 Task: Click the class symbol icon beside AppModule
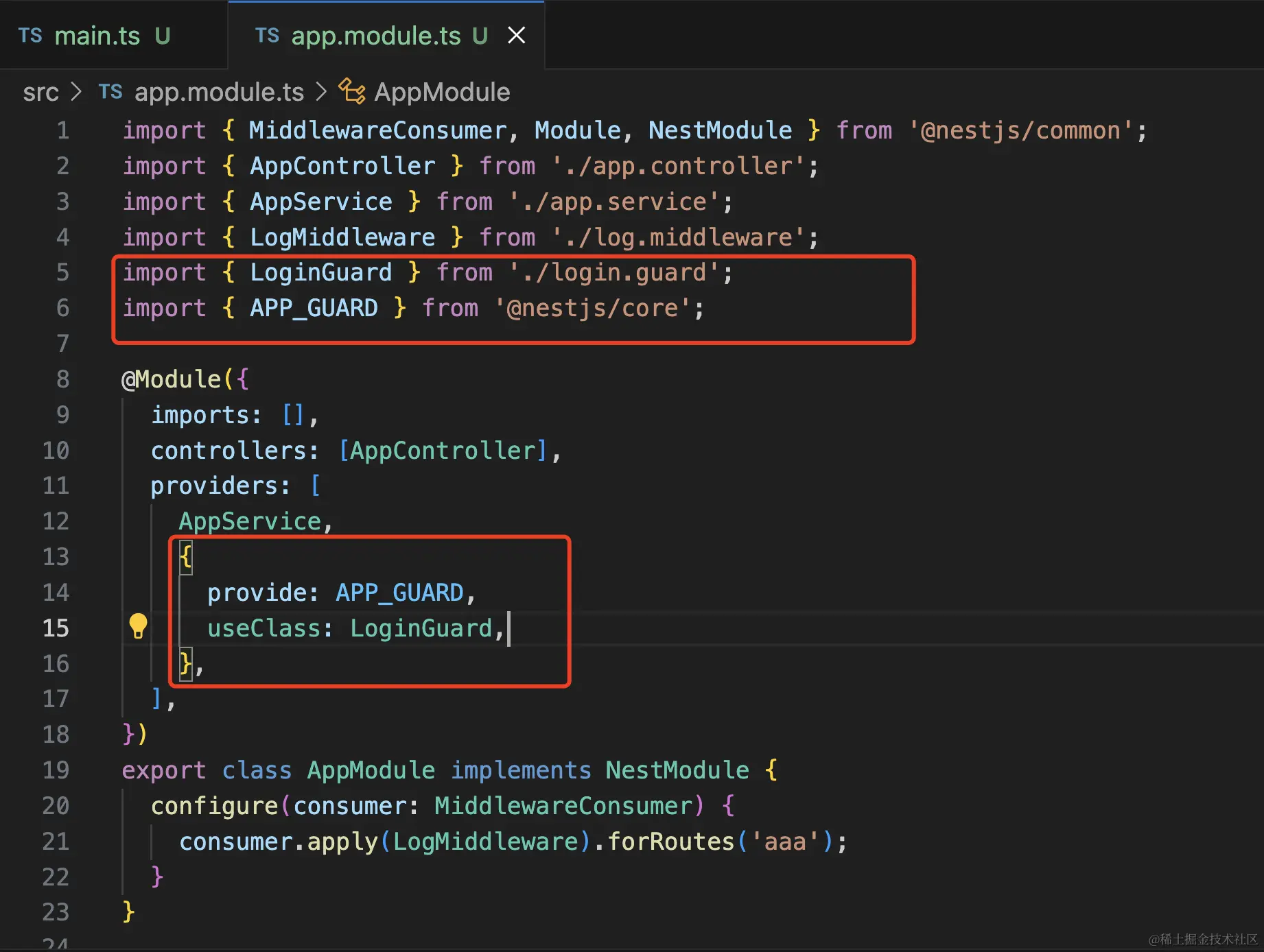(x=352, y=91)
